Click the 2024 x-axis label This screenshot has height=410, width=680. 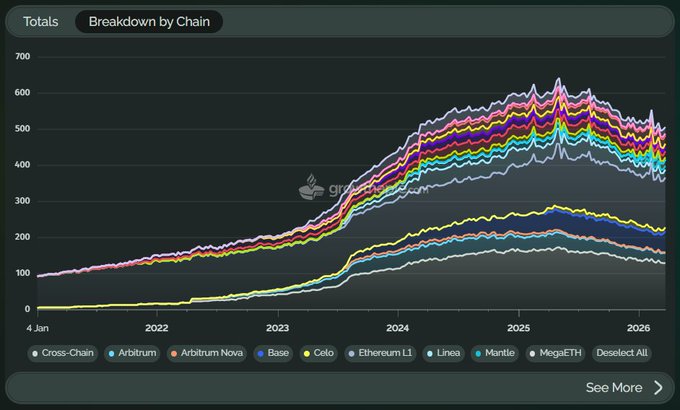point(398,328)
